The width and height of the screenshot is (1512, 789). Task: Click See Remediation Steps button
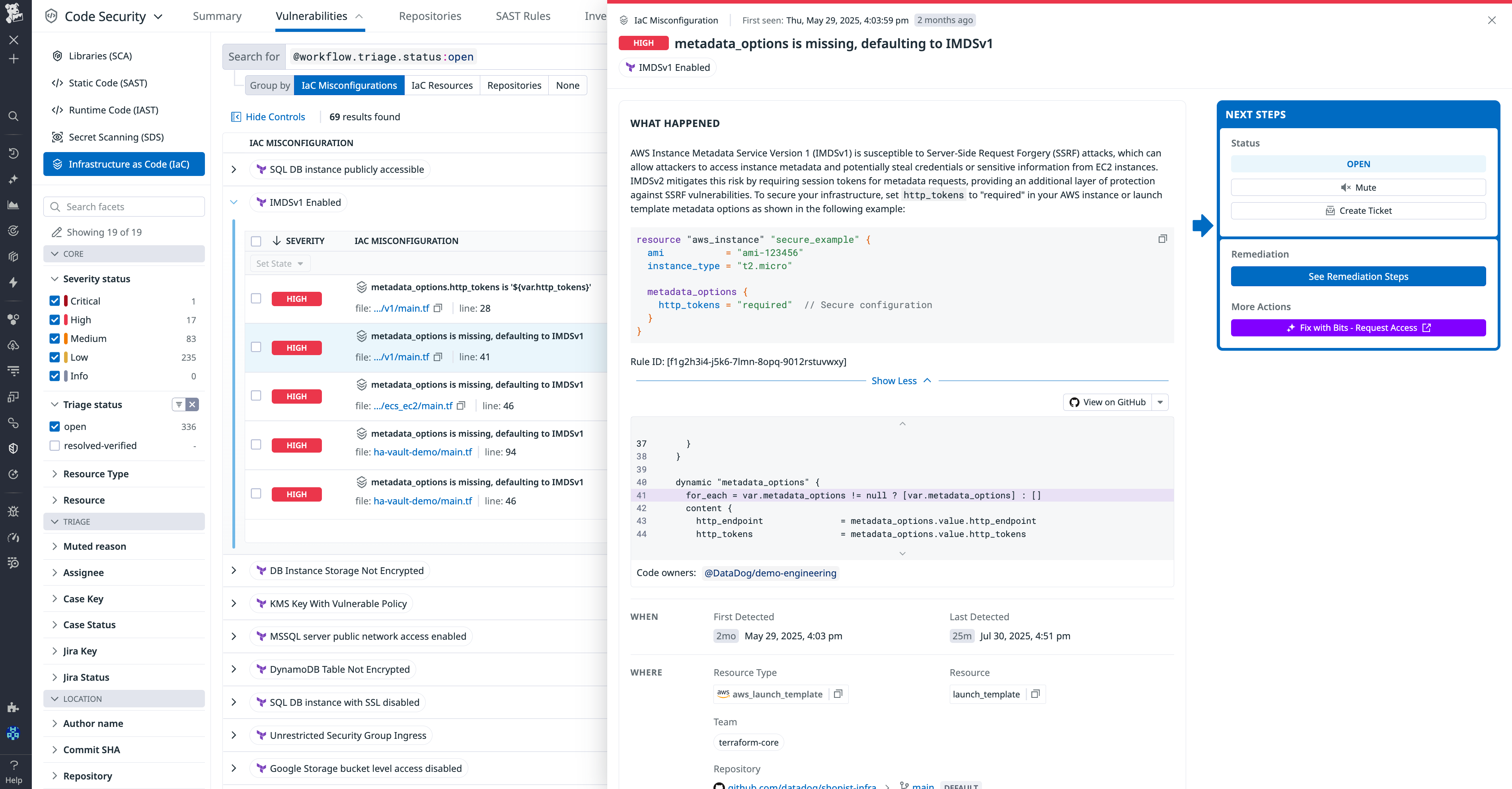click(1358, 276)
